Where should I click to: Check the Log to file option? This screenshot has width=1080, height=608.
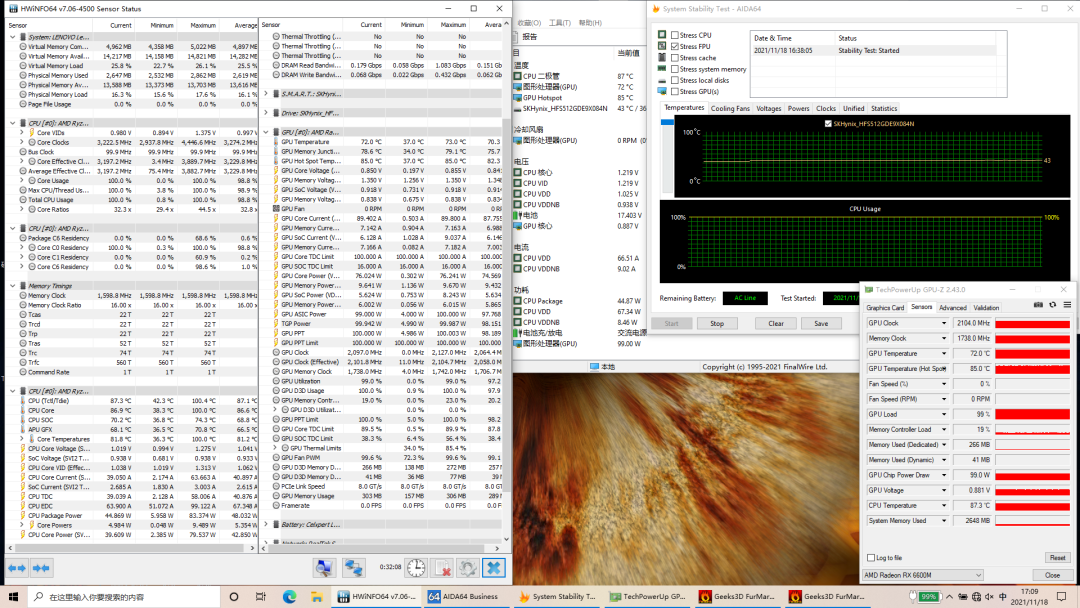pos(869,557)
